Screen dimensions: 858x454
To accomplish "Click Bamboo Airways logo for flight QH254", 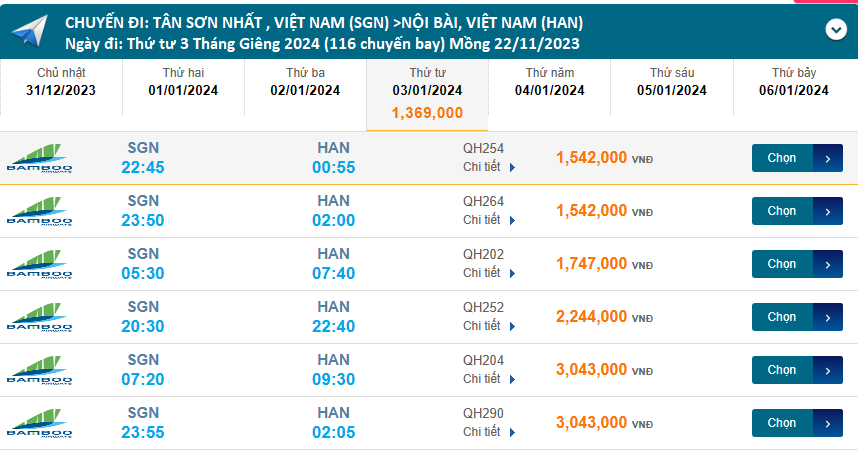I will coord(40,158).
